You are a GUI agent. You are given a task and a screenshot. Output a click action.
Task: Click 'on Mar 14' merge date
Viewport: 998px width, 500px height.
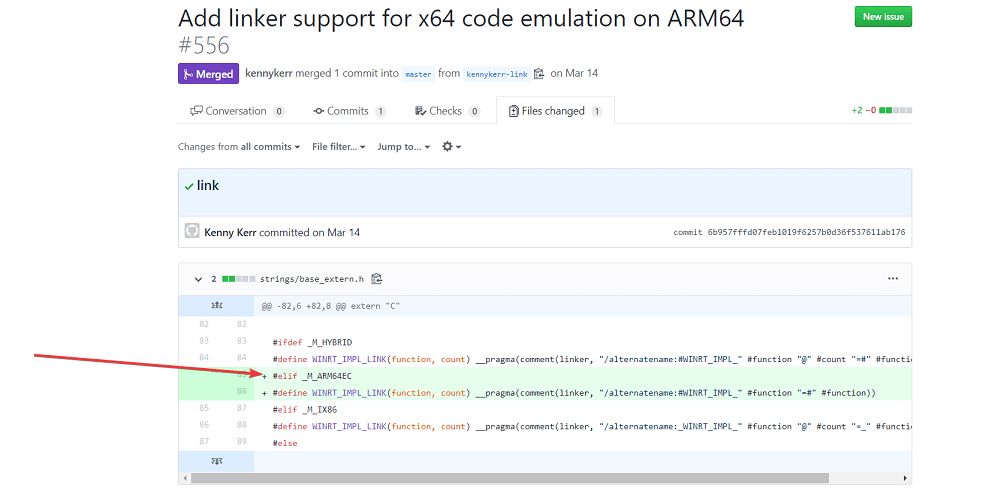(574, 73)
